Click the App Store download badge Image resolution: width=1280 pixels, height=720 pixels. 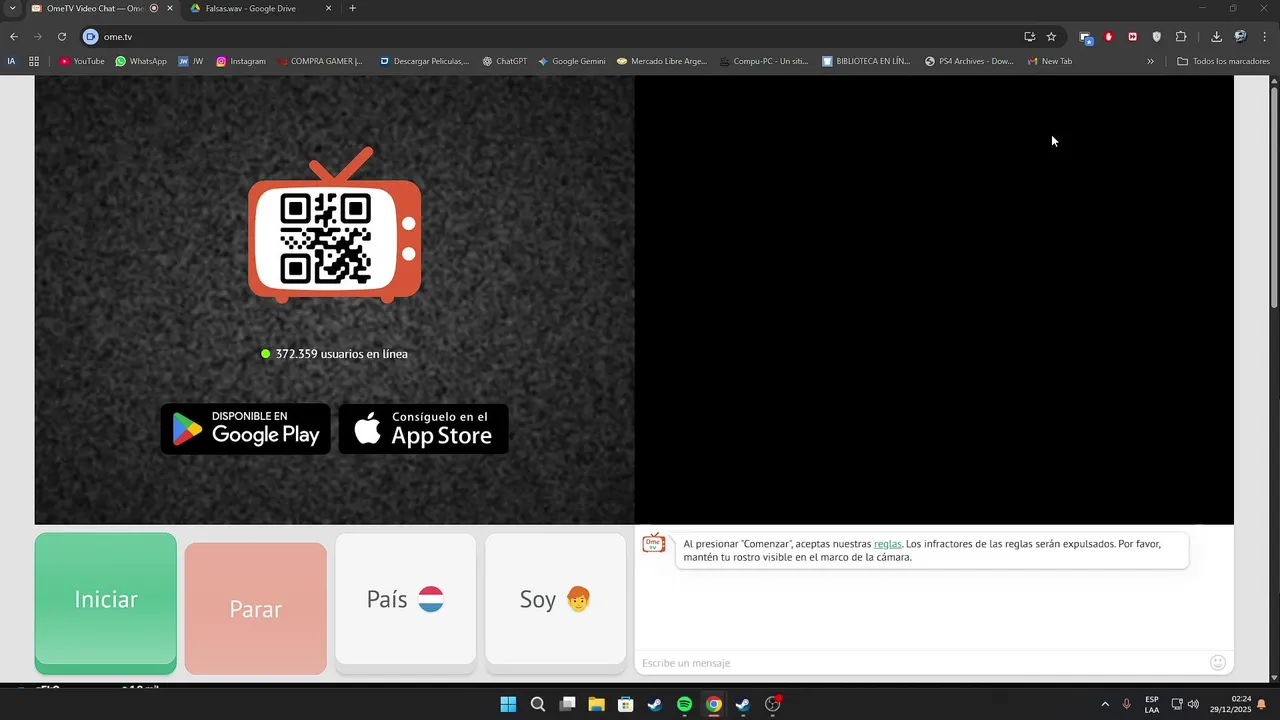pyautogui.click(x=423, y=429)
